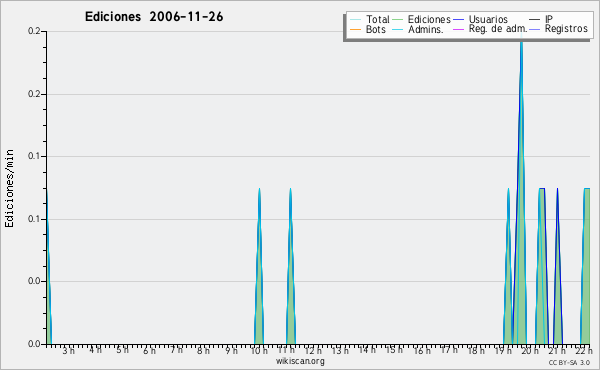Click the '6 h' x-axis label
Screen dimensions: 600x370
(x=149, y=350)
